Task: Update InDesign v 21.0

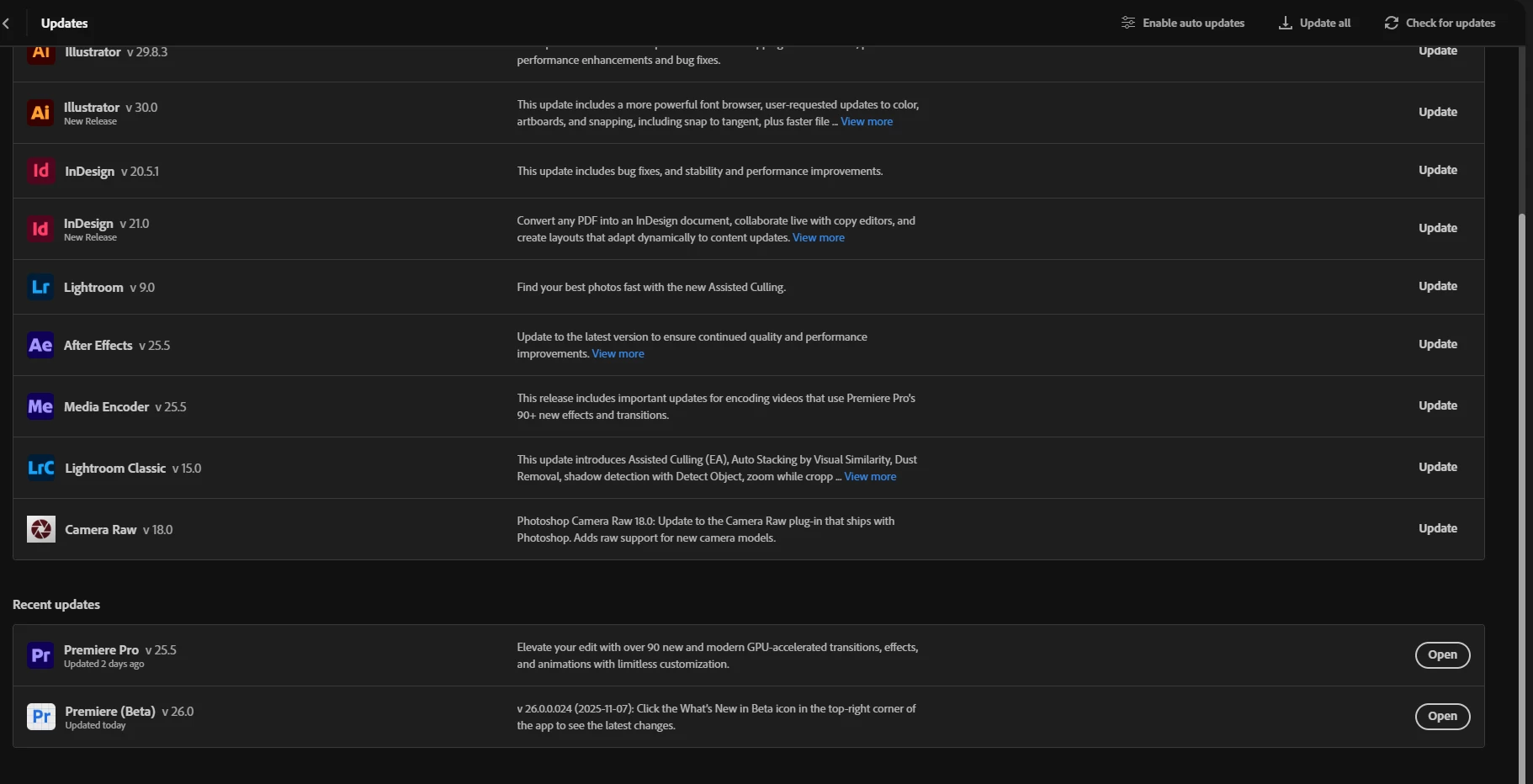Action: (1438, 228)
